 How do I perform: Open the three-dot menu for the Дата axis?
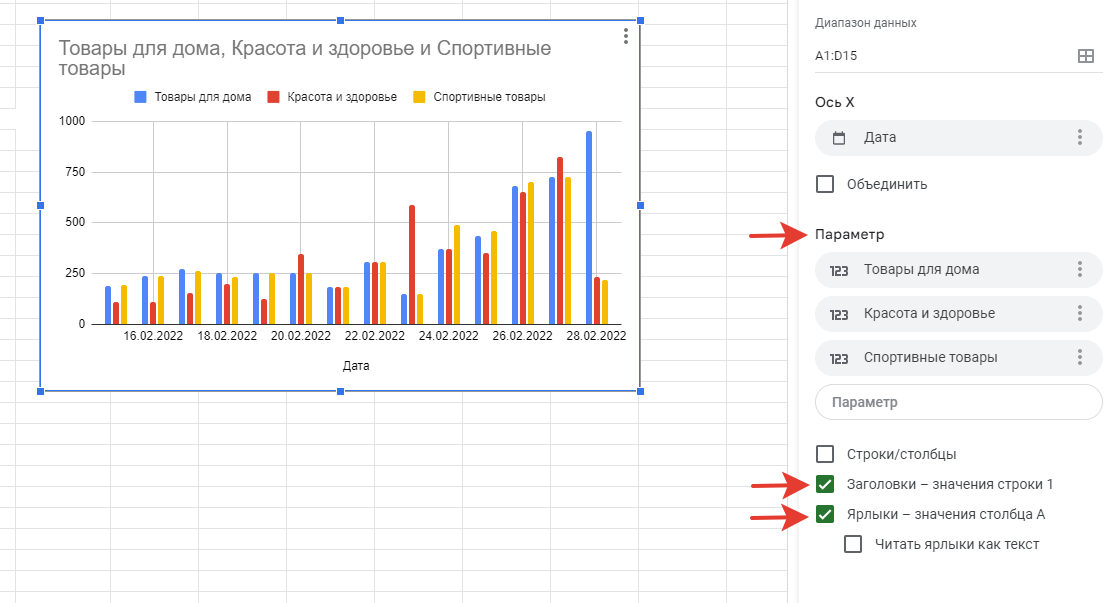1080,138
